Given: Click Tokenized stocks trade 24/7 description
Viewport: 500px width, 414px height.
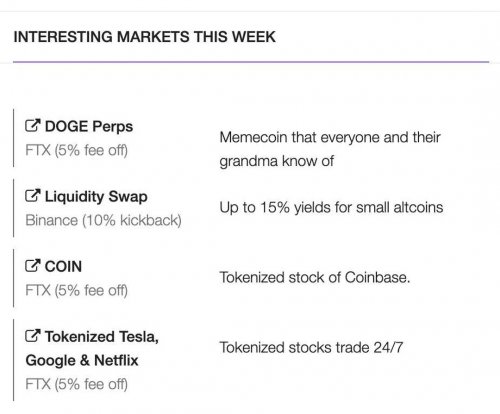Looking at the screenshot, I should point(311,348).
